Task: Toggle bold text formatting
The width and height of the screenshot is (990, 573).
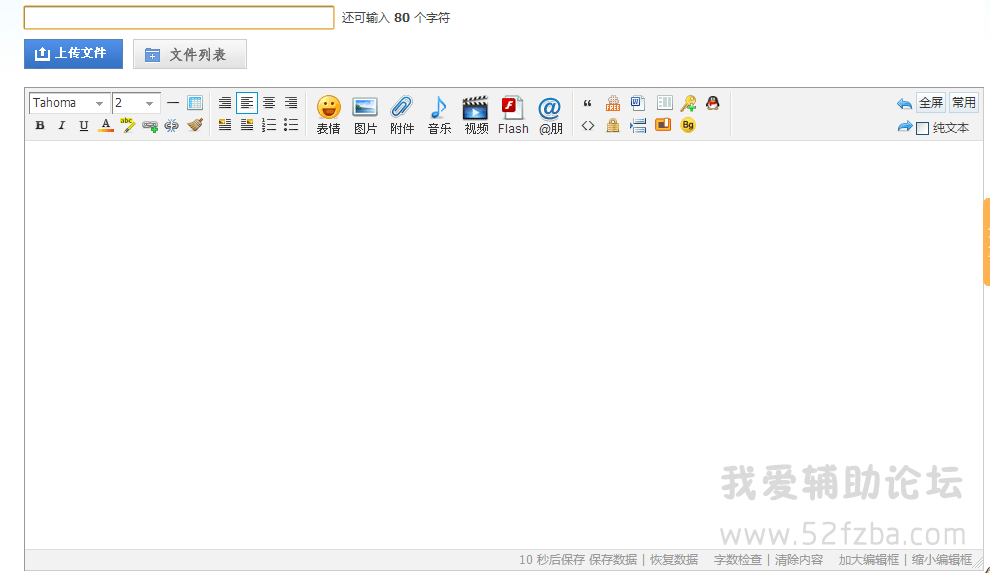Action: pyautogui.click(x=40, y=125)
